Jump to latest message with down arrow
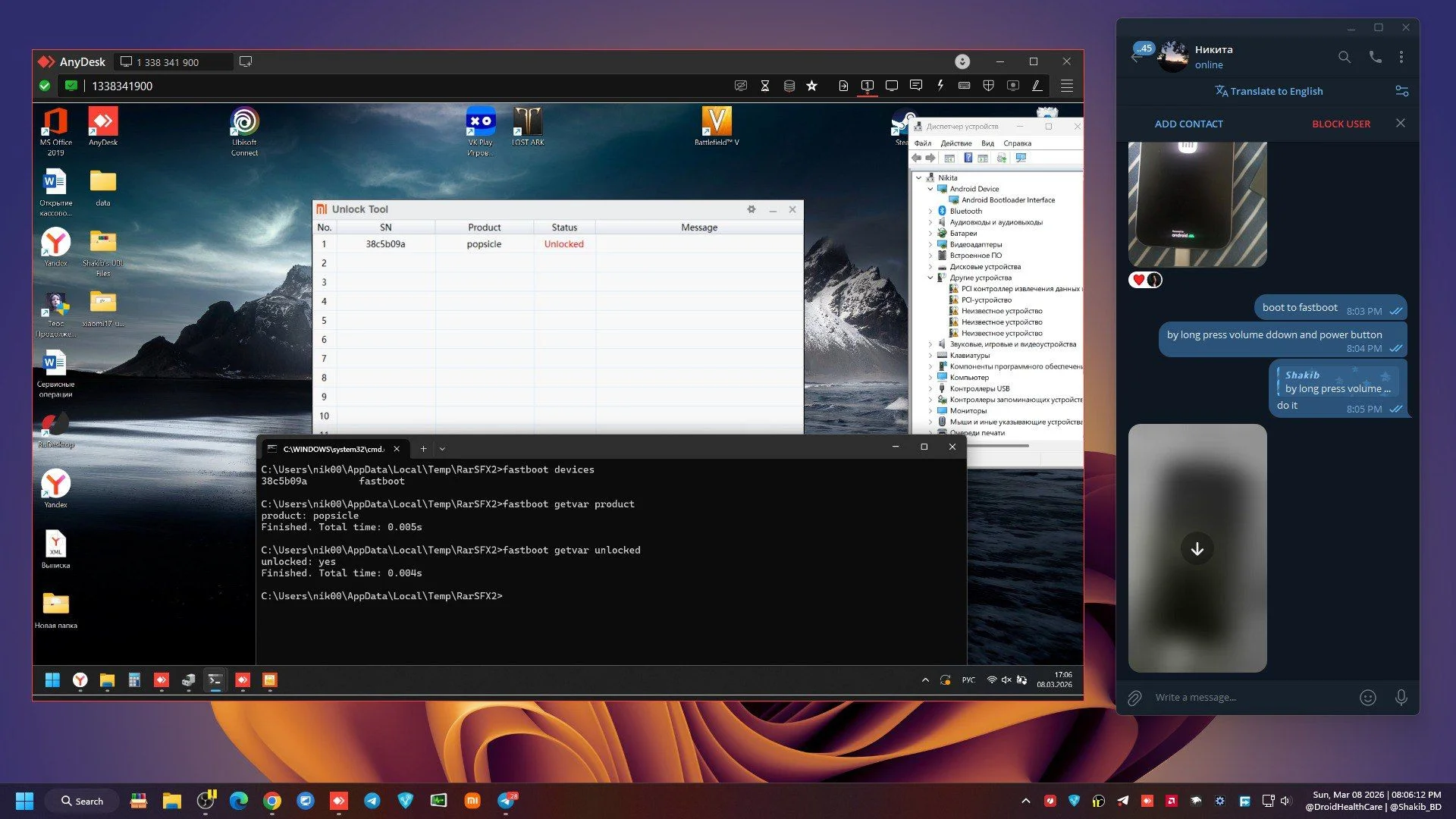The width and height of the screenshot is (1456, 819). coord(1197,549)
